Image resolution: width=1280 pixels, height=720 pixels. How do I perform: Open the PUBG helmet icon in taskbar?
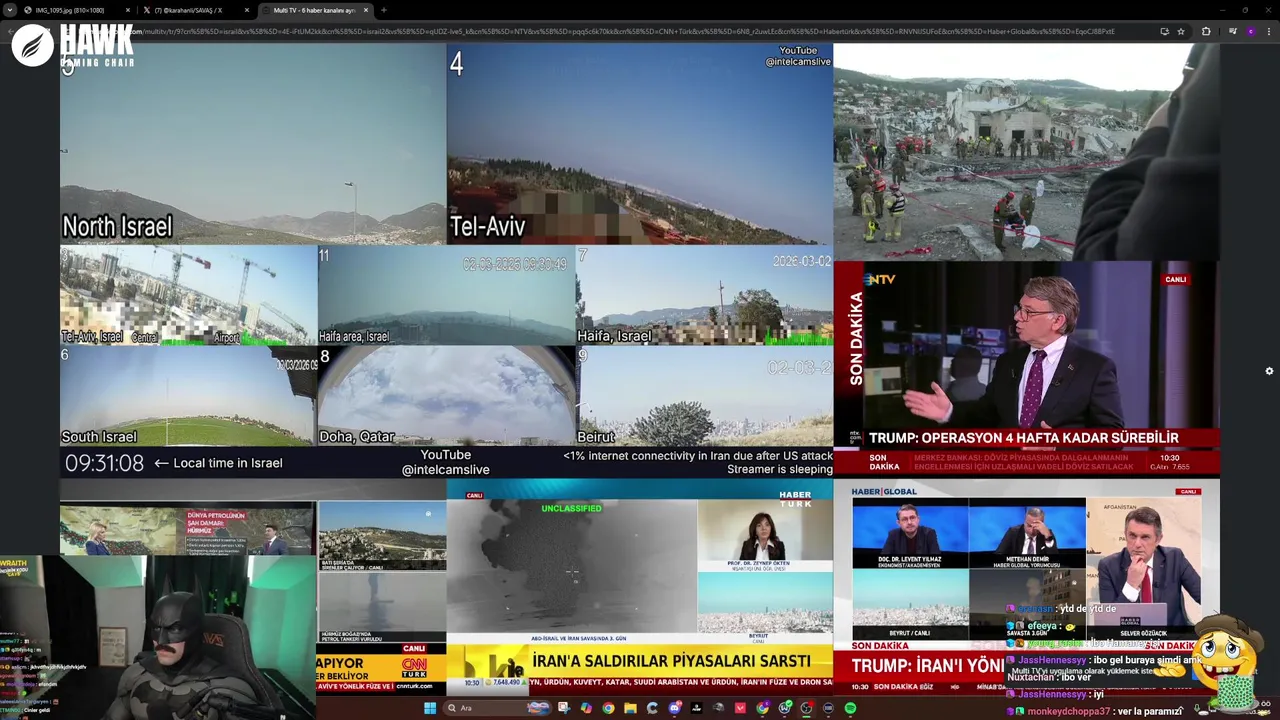[718, 708]
